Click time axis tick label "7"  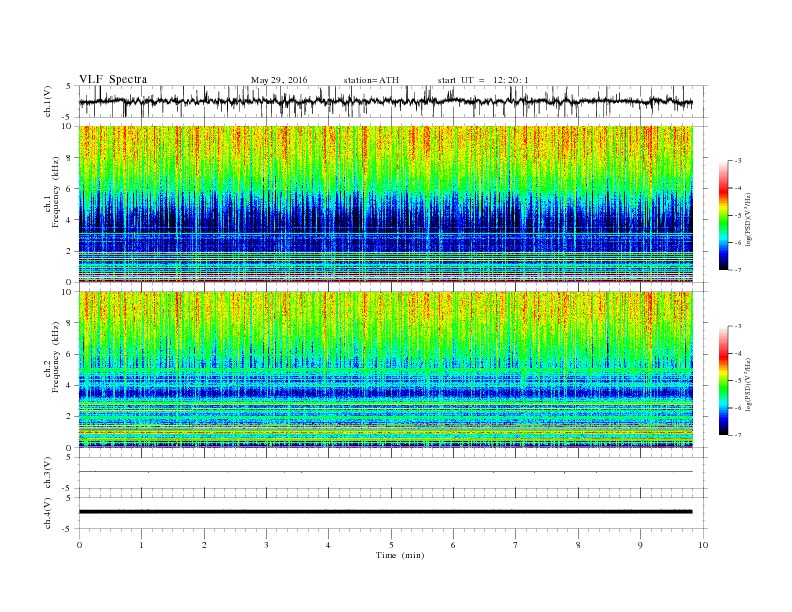point(516,545)
